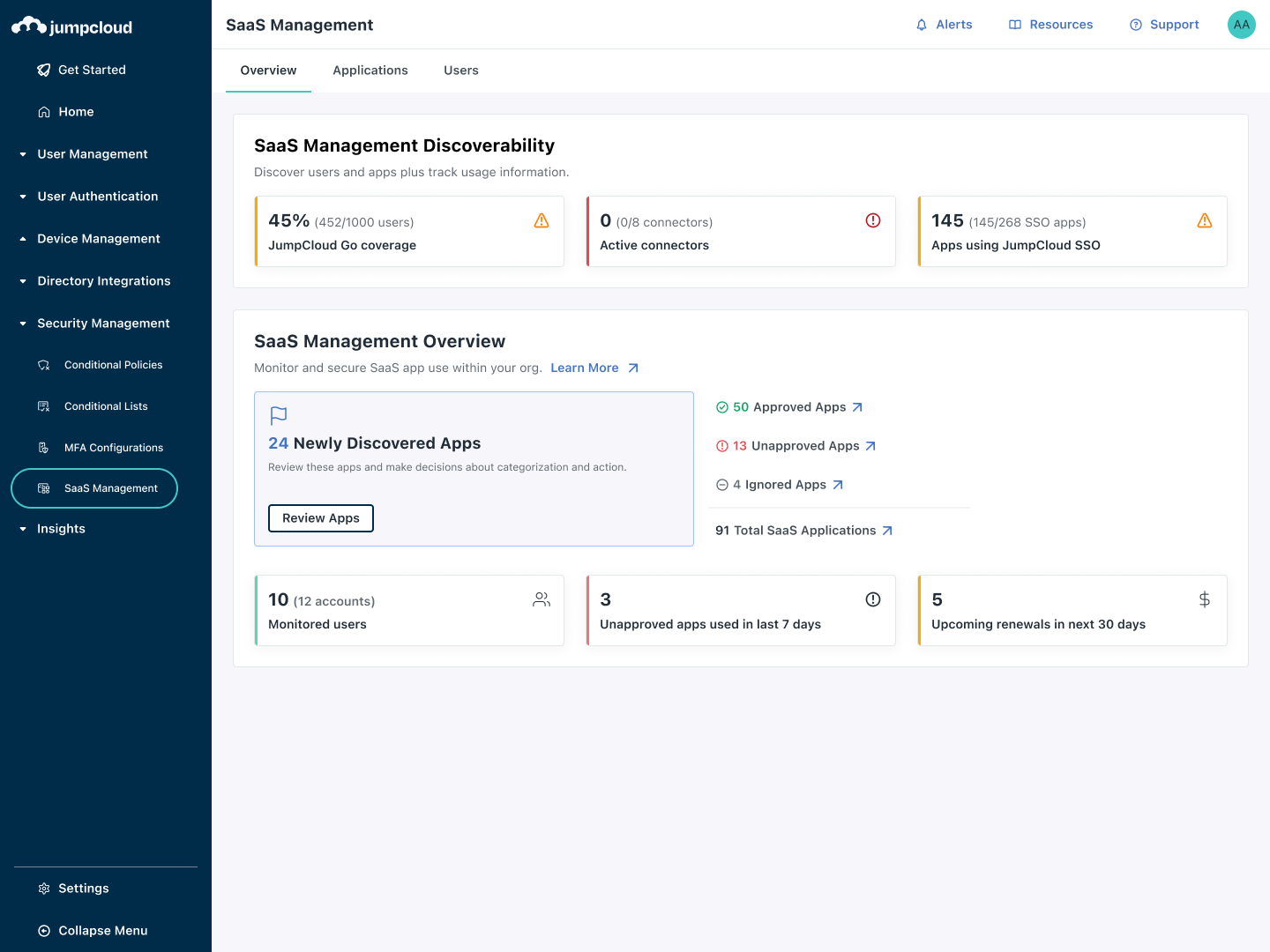Open the Alerts link in header
The width and height of the screenshot is (1270, 952).
[944, 25]
